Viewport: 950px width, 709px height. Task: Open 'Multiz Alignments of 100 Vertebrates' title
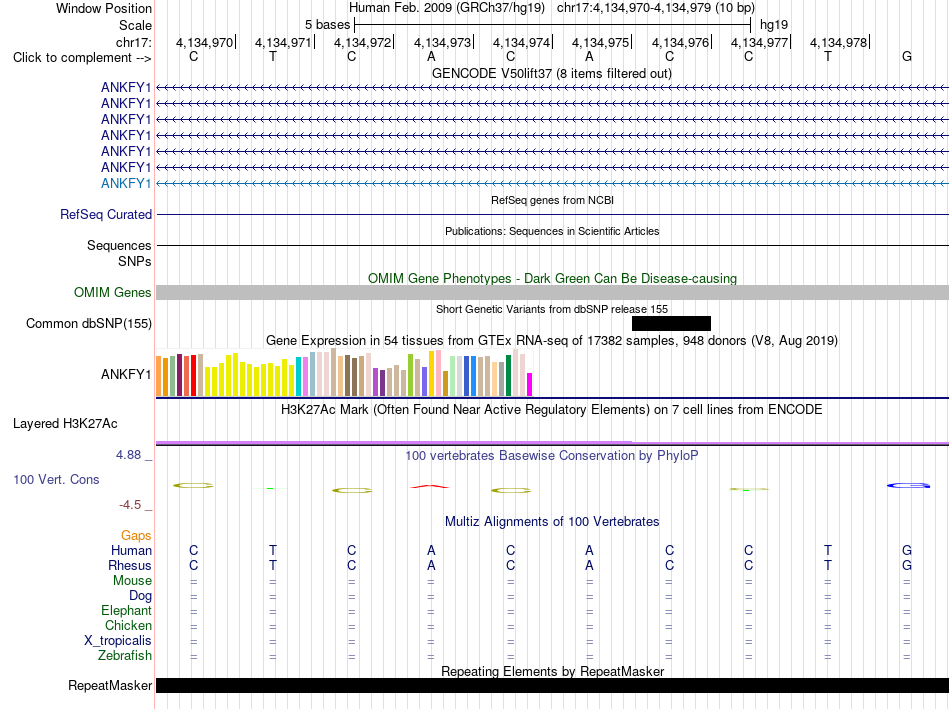[552, 522]
